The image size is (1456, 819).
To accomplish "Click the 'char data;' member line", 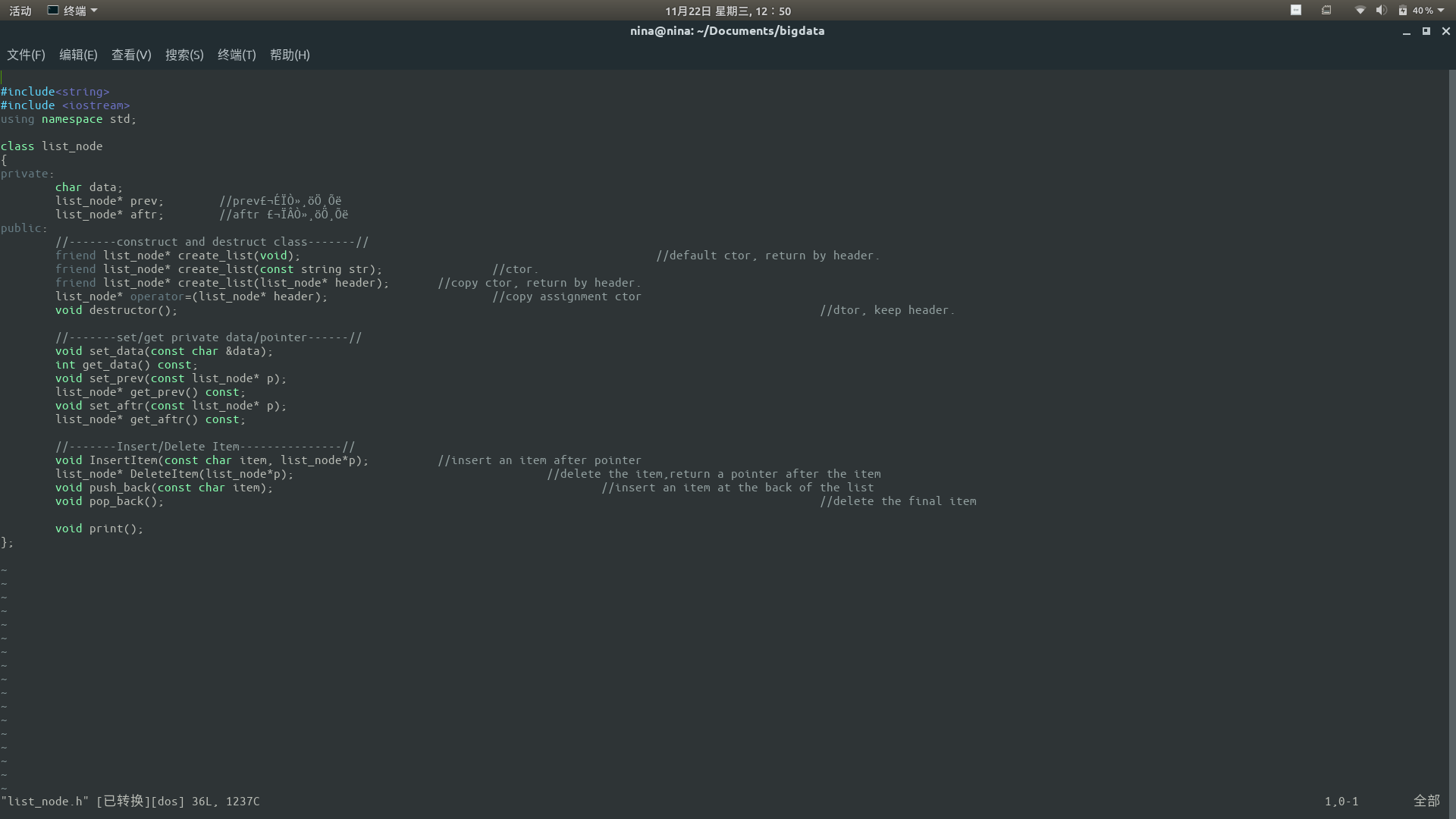I will click(89, 187).
